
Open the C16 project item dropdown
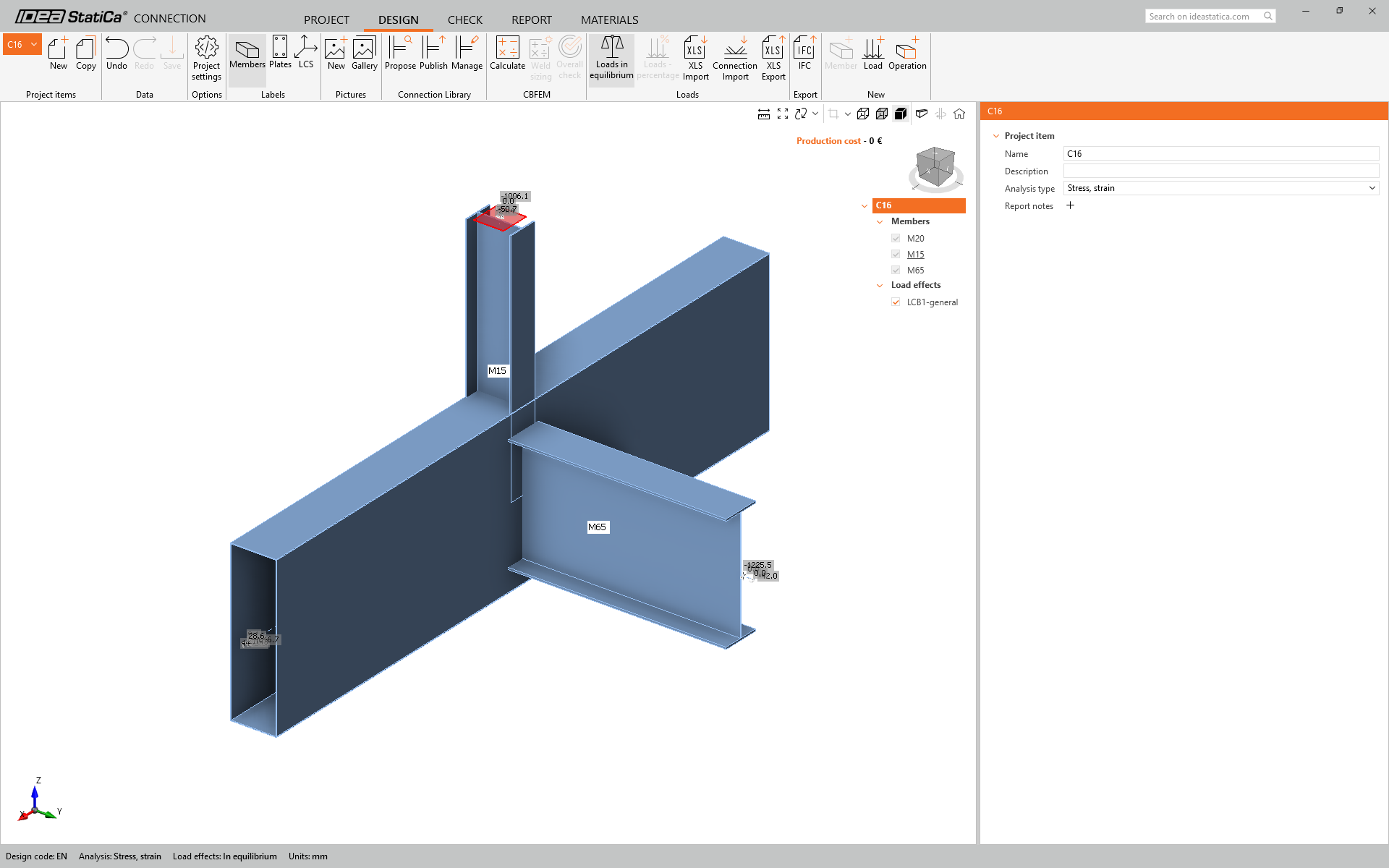pyautogui.click(x=22, y=44)
